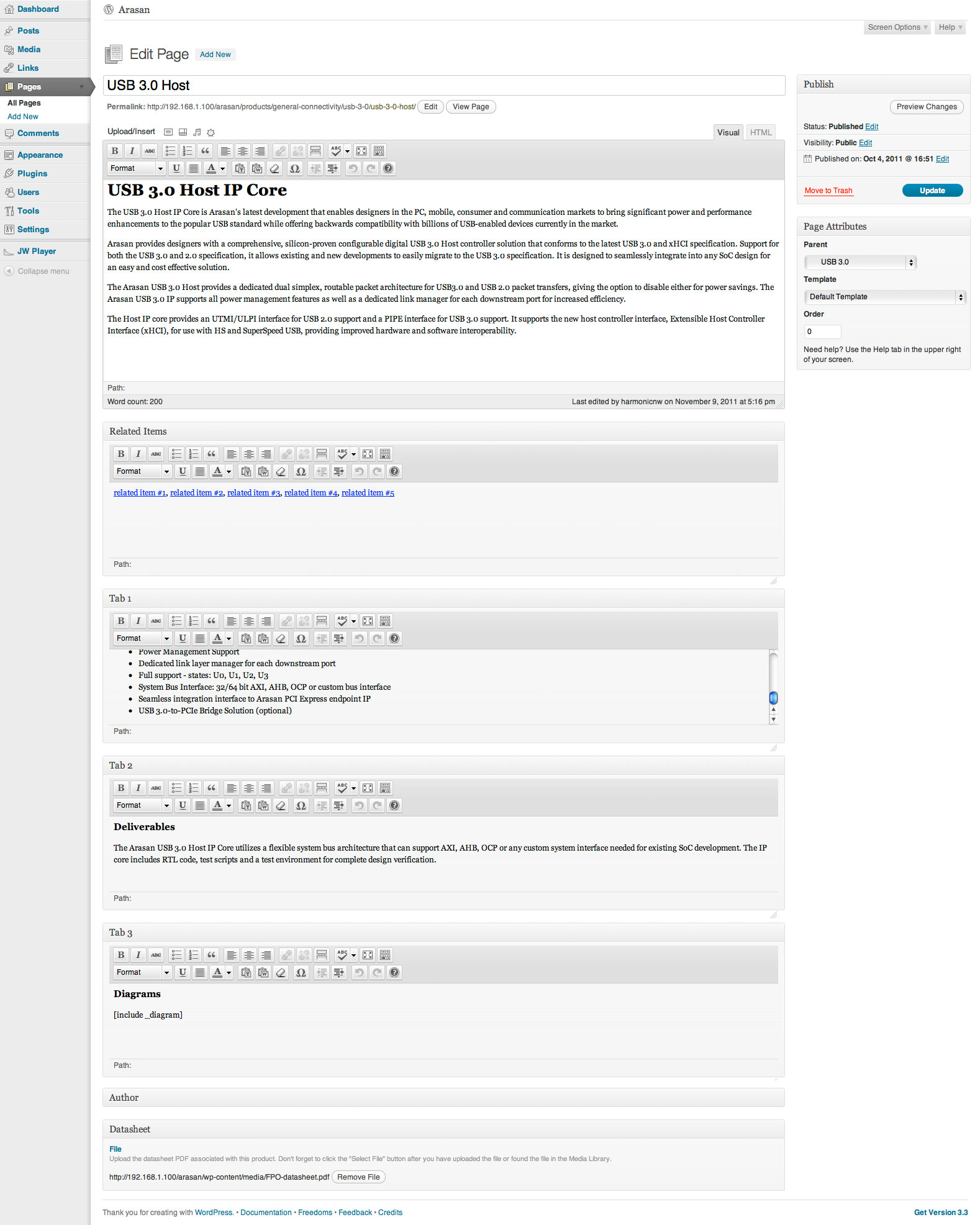980x1225 pixels.
Task: Open editor help icon in Tab 3 toolbar
Action: (394, 972)
